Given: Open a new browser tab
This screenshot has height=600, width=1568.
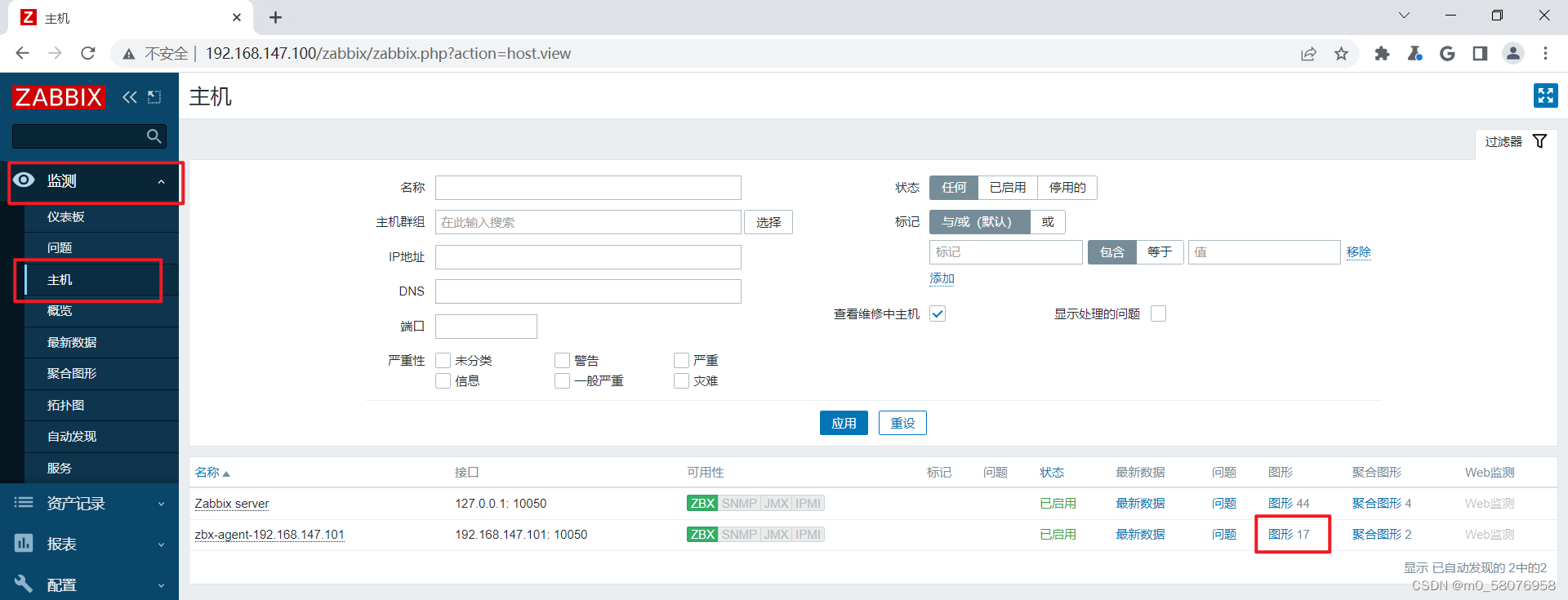Looking at the screenshot, I should click(275, 17).
